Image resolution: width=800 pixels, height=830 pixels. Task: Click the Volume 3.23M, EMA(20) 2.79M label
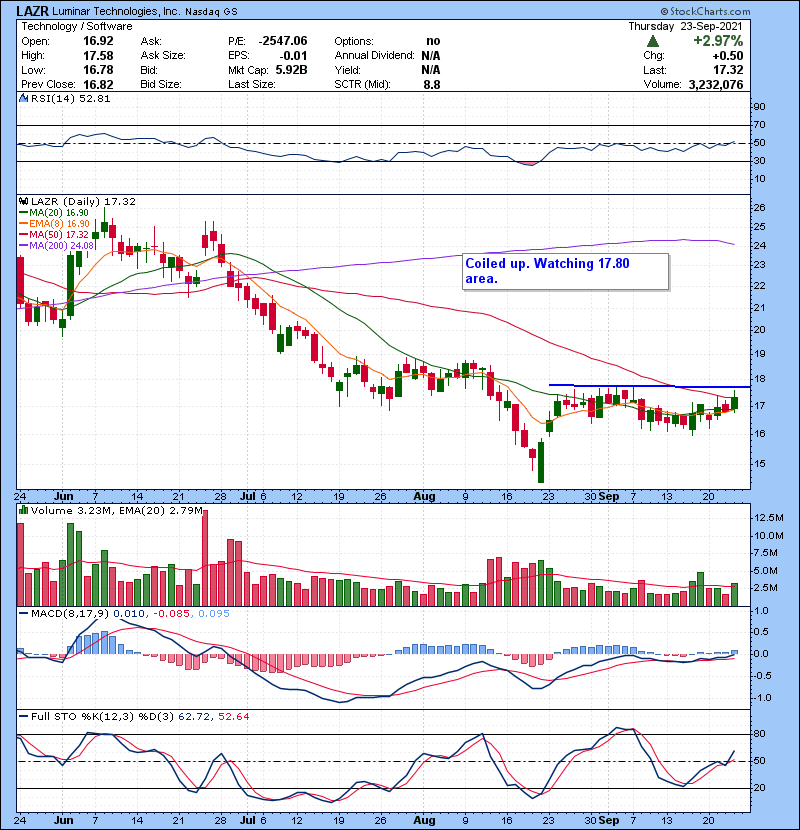[x=116, y=511]
